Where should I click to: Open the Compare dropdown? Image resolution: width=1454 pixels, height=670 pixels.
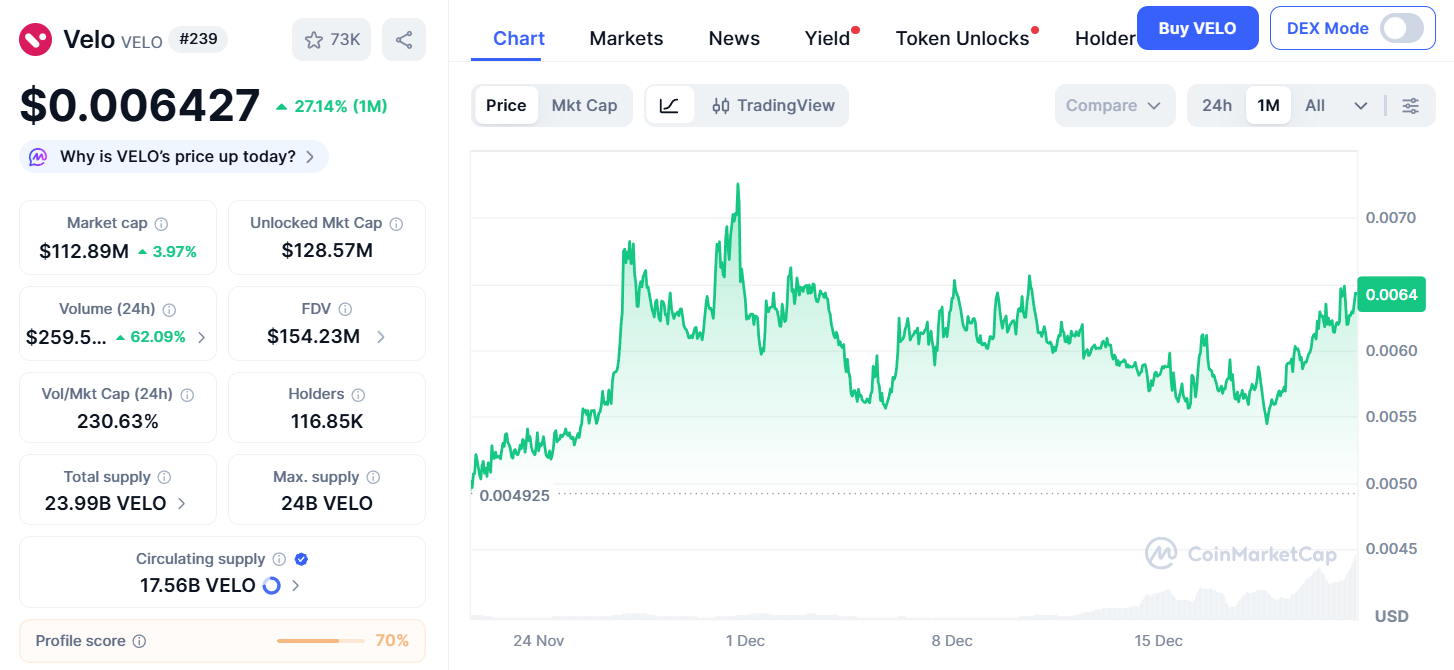pos(1114,106)
